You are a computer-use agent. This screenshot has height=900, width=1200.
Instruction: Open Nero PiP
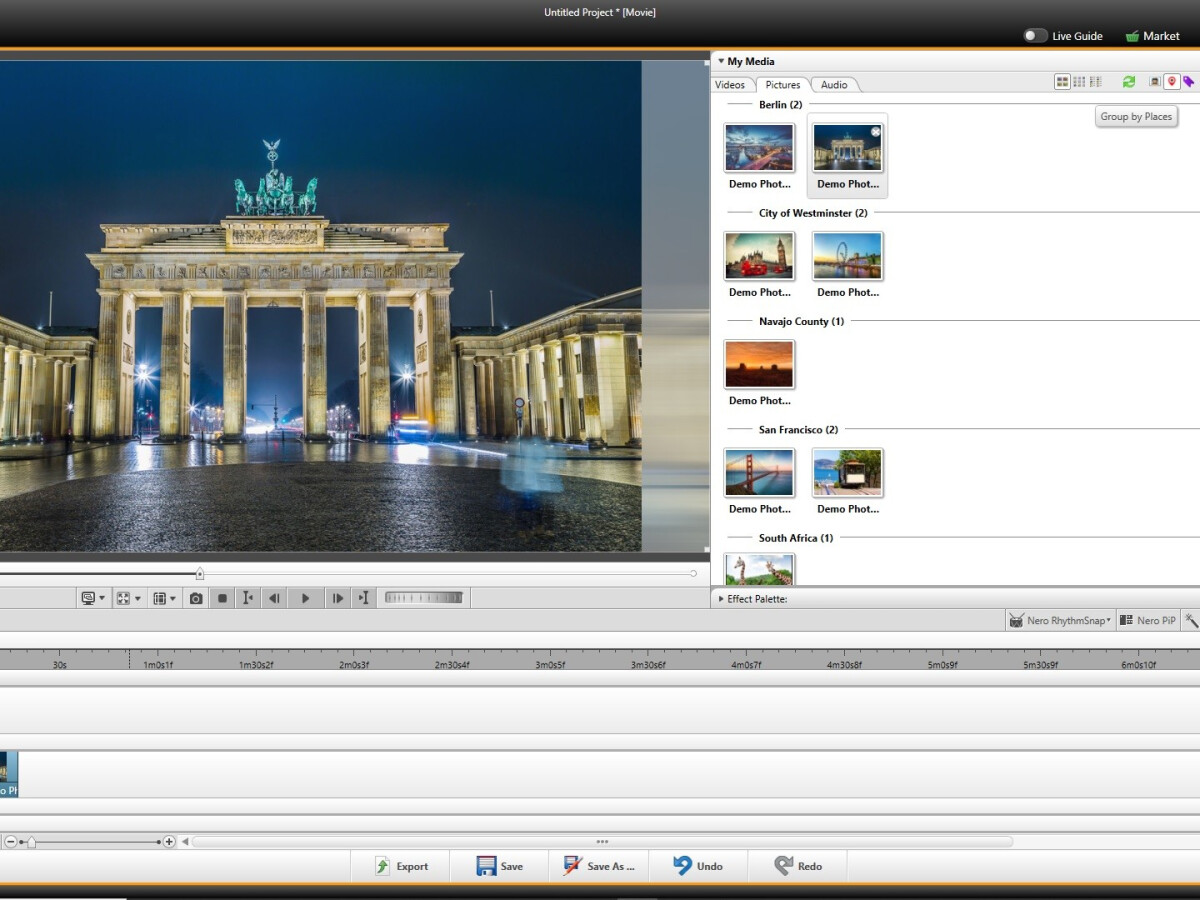coord(1145,620)
